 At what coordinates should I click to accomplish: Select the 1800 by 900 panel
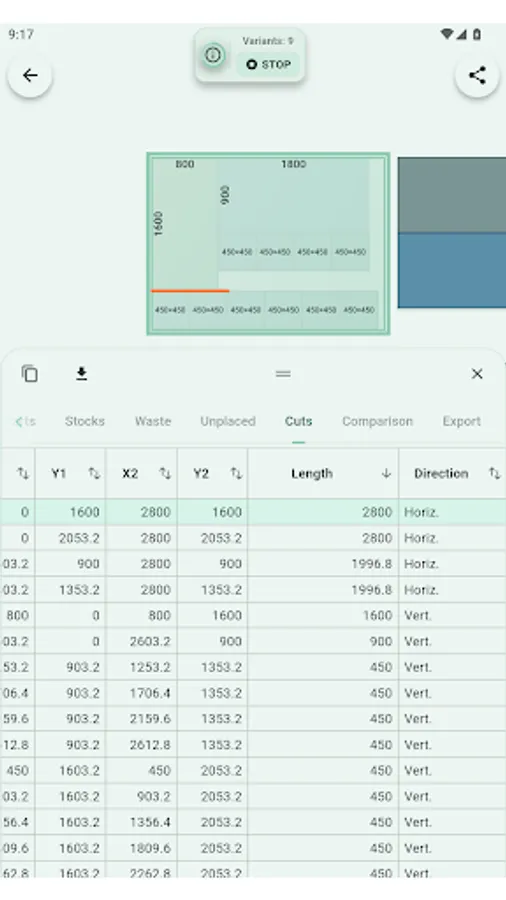tap(293, 196)
